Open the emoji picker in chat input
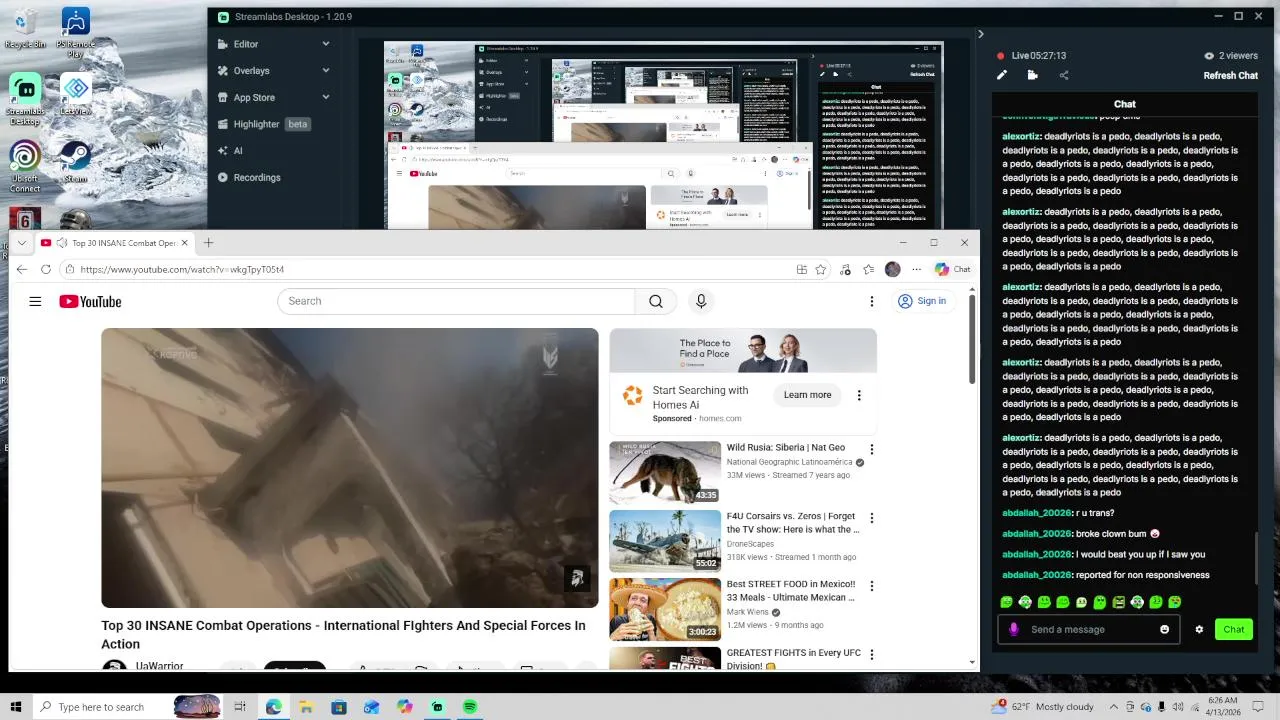The height and width of the screenshot is (720, 1280). pyautogui.click(x=1164, y=629)
